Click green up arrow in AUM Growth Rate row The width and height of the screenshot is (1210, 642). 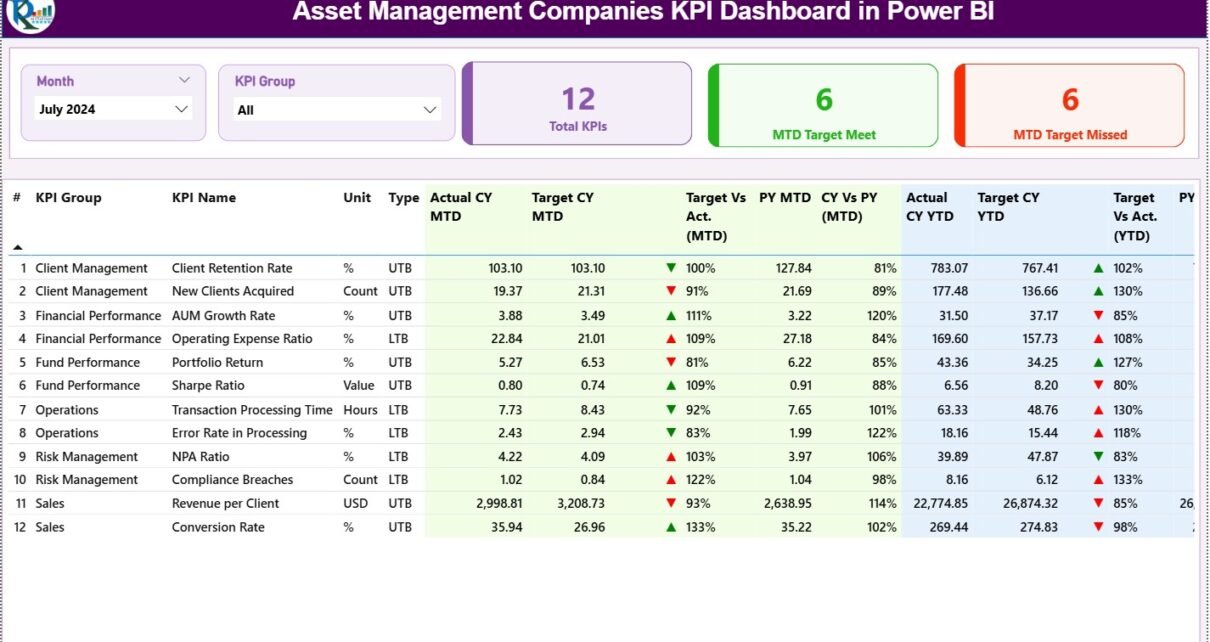coord(671,315)
